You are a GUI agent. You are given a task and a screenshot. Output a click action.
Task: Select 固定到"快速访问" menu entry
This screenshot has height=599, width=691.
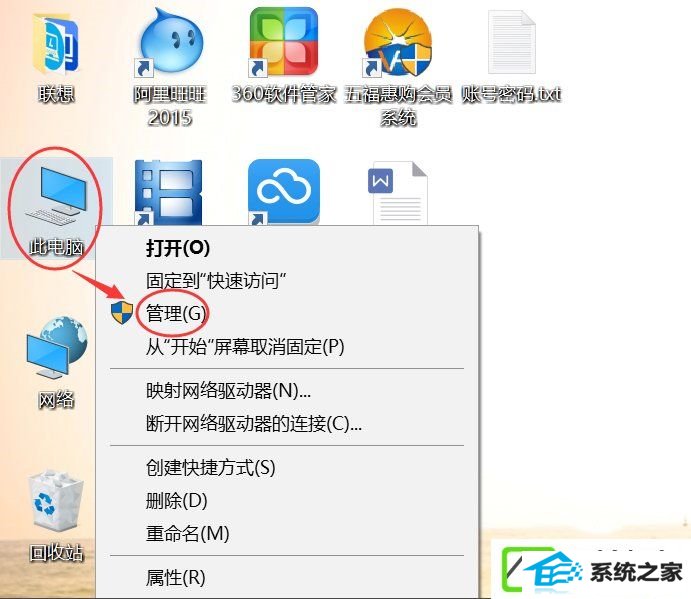[287, 281]
